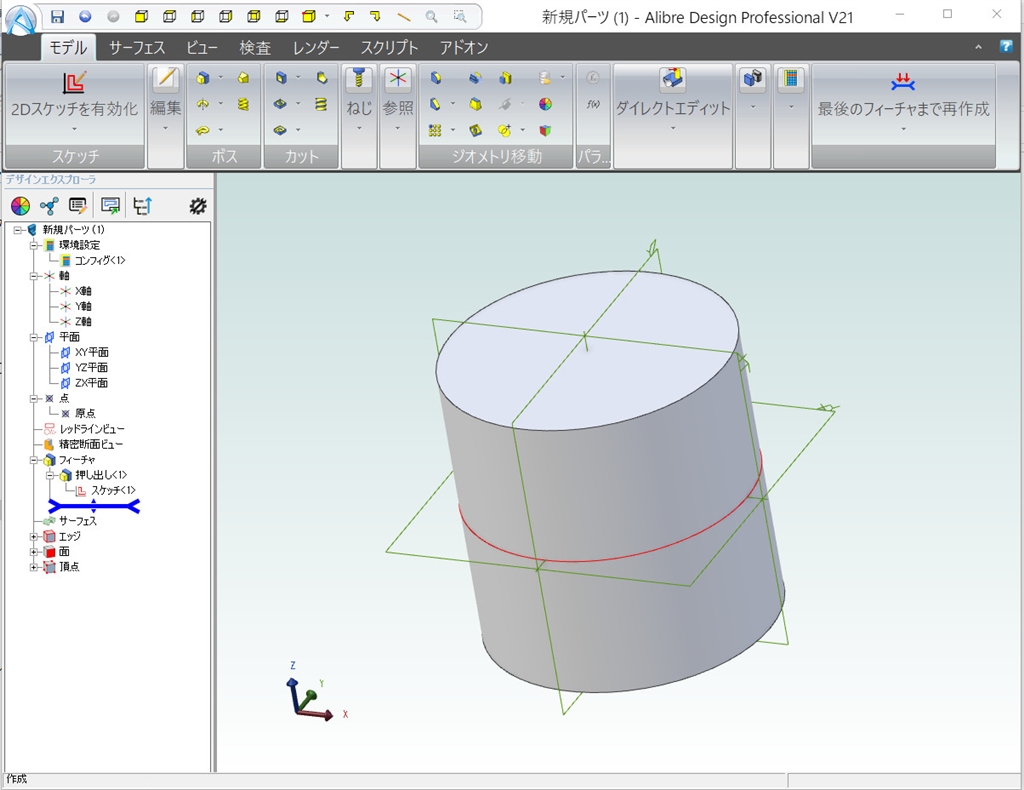
Task: Open the 検査 ribbon tab
Action: [255, 47]
